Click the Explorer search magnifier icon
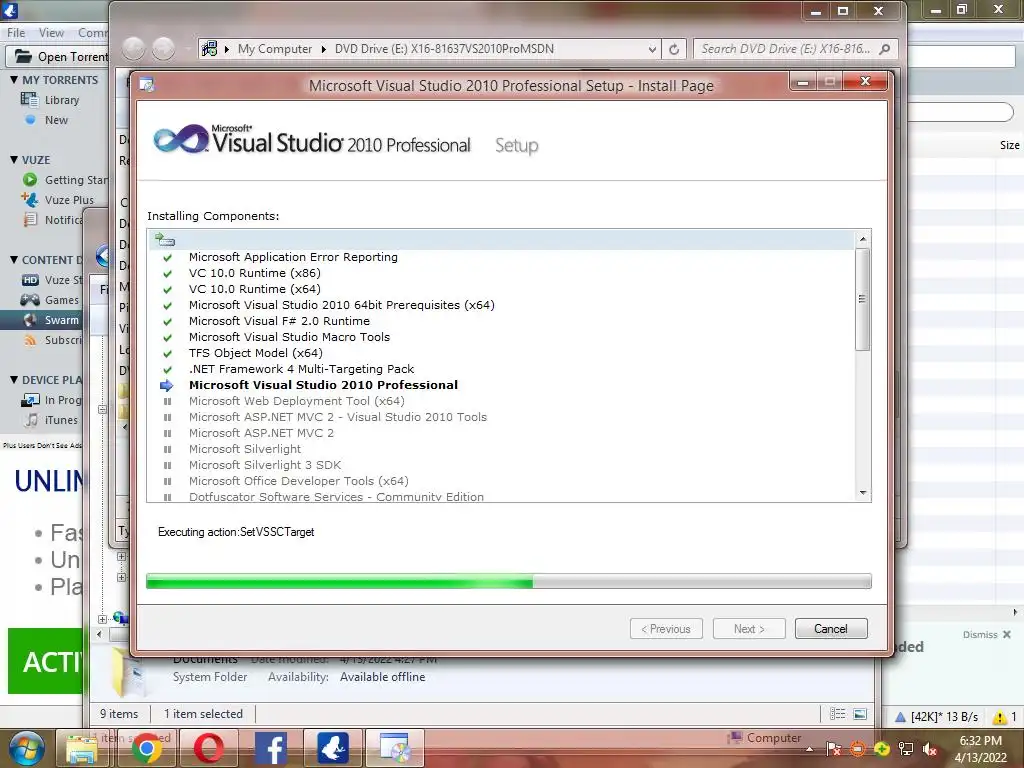The width and height of the screenshot is (1024, 768). click(885, 49)
